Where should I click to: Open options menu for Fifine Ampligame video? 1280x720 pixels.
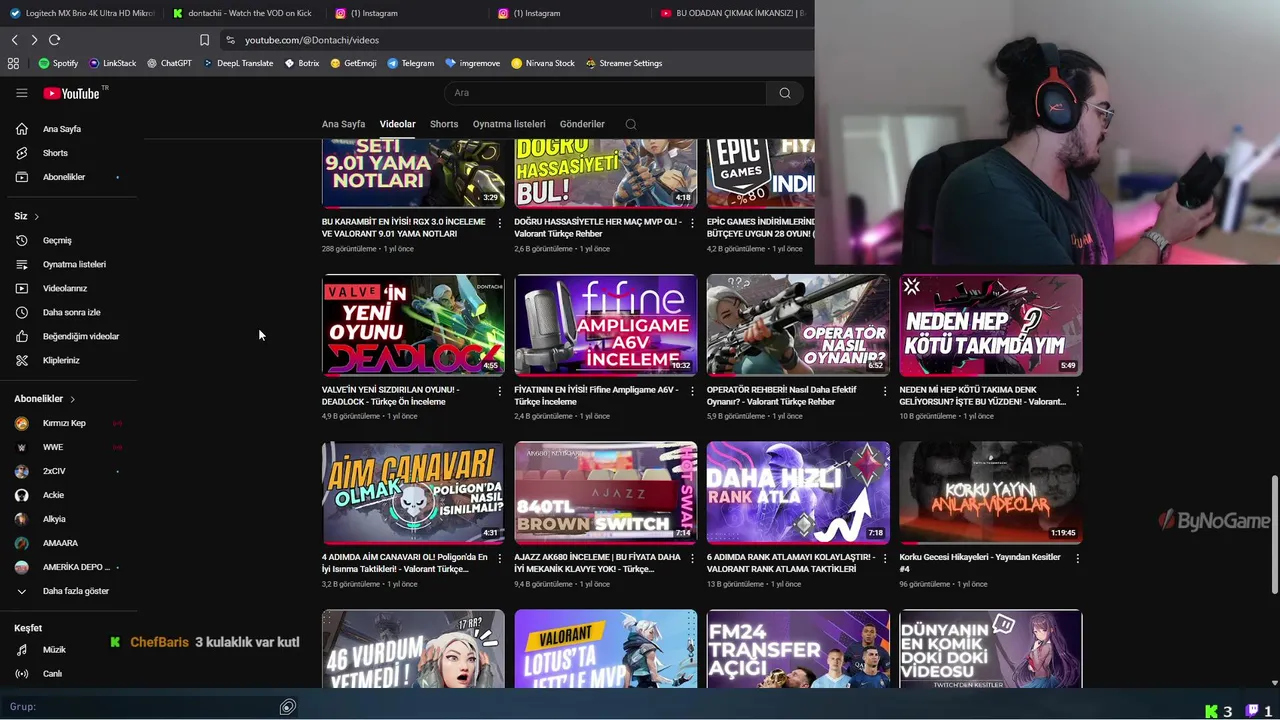[692, 391]
